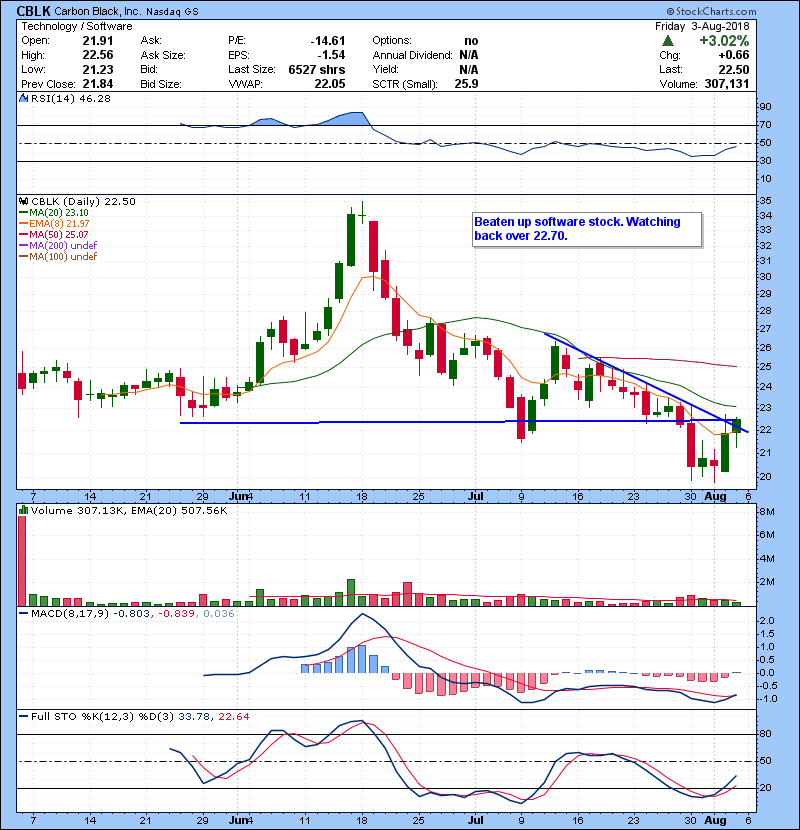This screenshot has height=830, width=800.
Task: Click the date Friday 3-Aug-2018
Action: click(x=702, y=26)
